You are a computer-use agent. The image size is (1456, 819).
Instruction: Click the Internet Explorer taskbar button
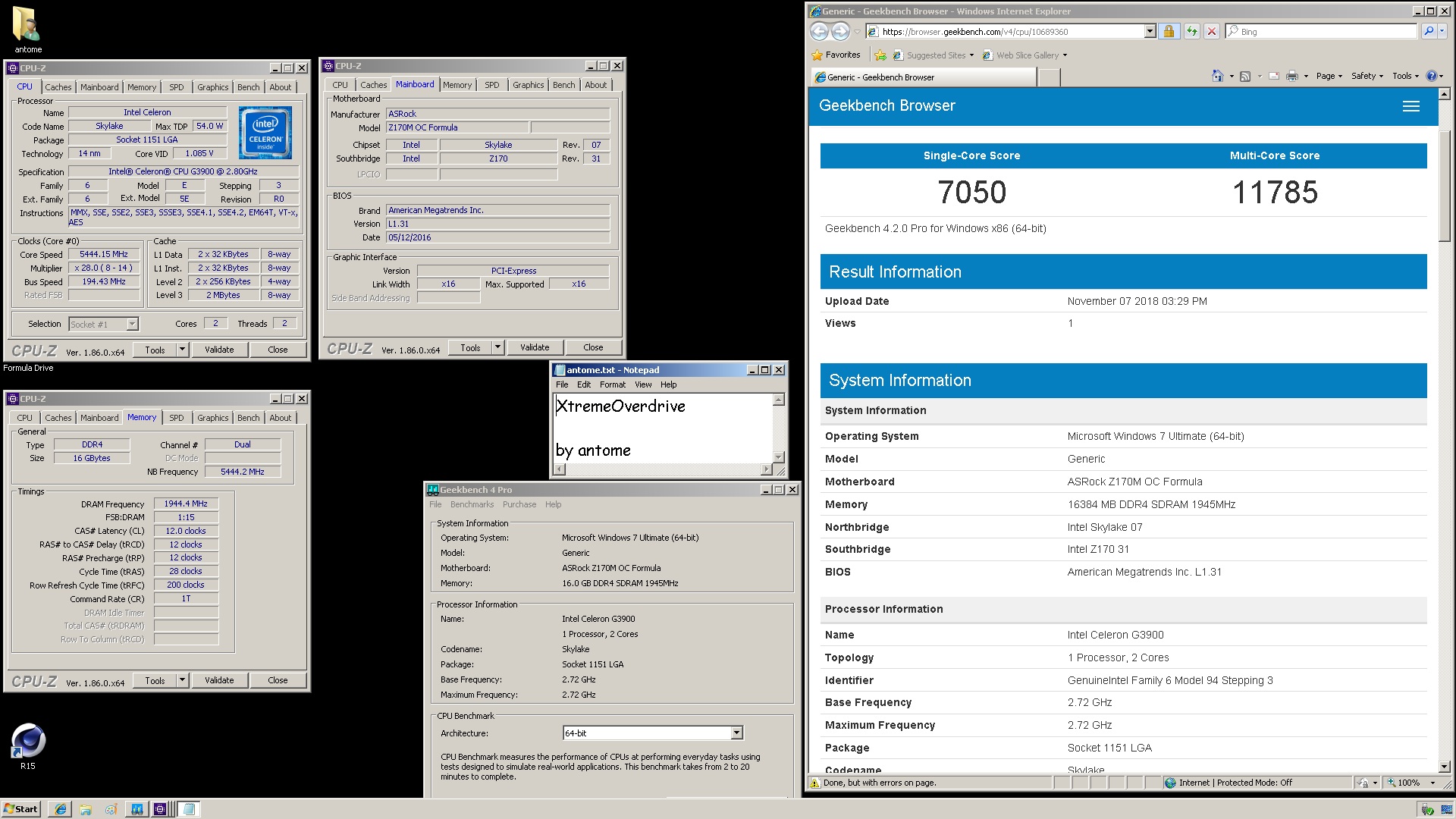click(x=60, y=809)
